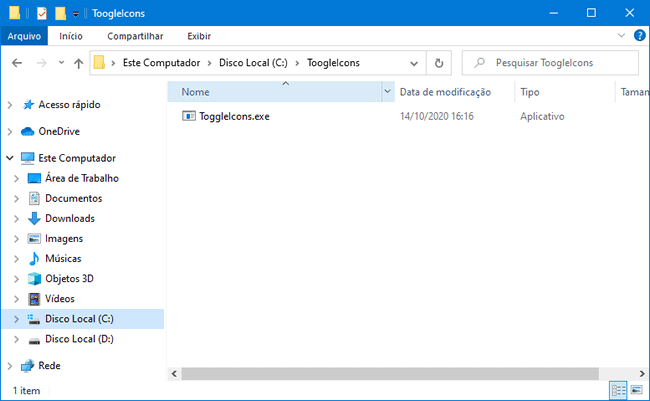Image resolution: width=650 pixels, height=401 pixels.
Task: Click the New Folder icon in the title bar
Action: tap(60, 14)
